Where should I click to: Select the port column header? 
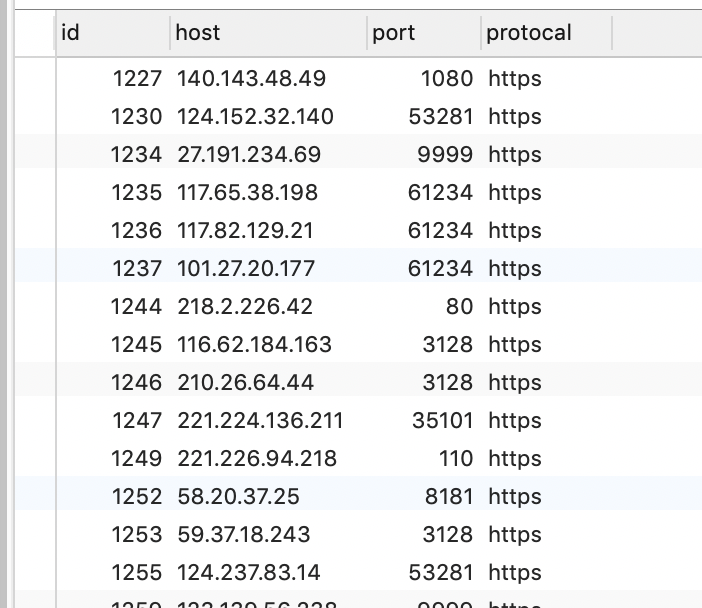394,33
